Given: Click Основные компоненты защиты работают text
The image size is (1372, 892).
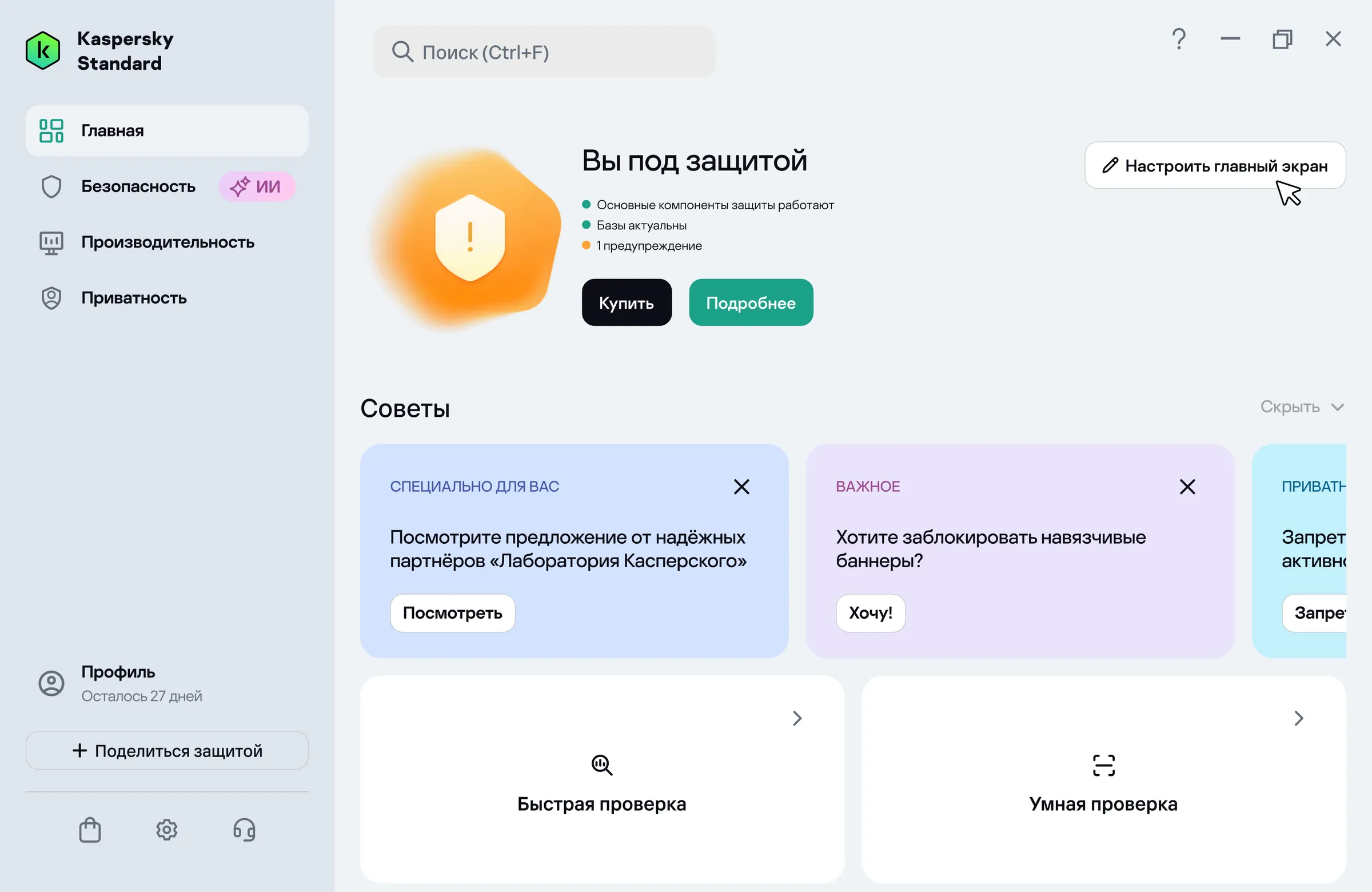Looking at the screenshot, I should [x=715, y=205].
